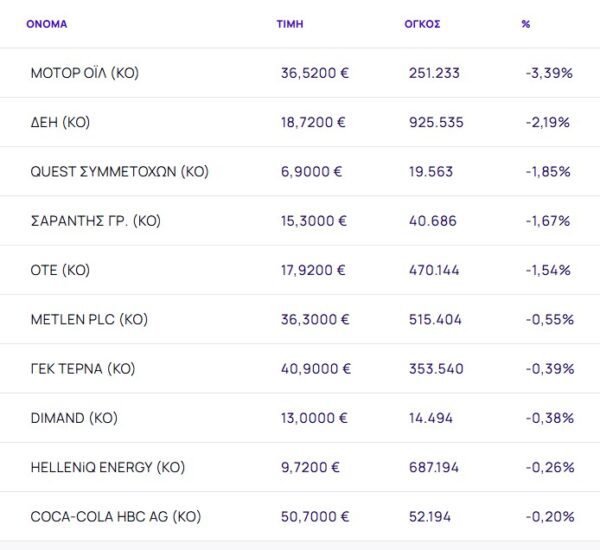Image resolution: width=600 pixels, height=550 pixels.
Task: Click HELLENiQ ENERGY (ΚΟ) stock name
Action: coord(108,467)
